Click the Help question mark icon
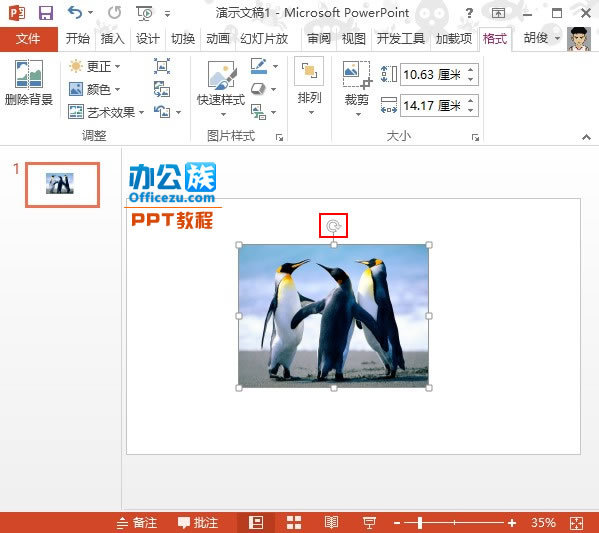The height and width of the screenshot is (533, 599). tap(469, 13)
